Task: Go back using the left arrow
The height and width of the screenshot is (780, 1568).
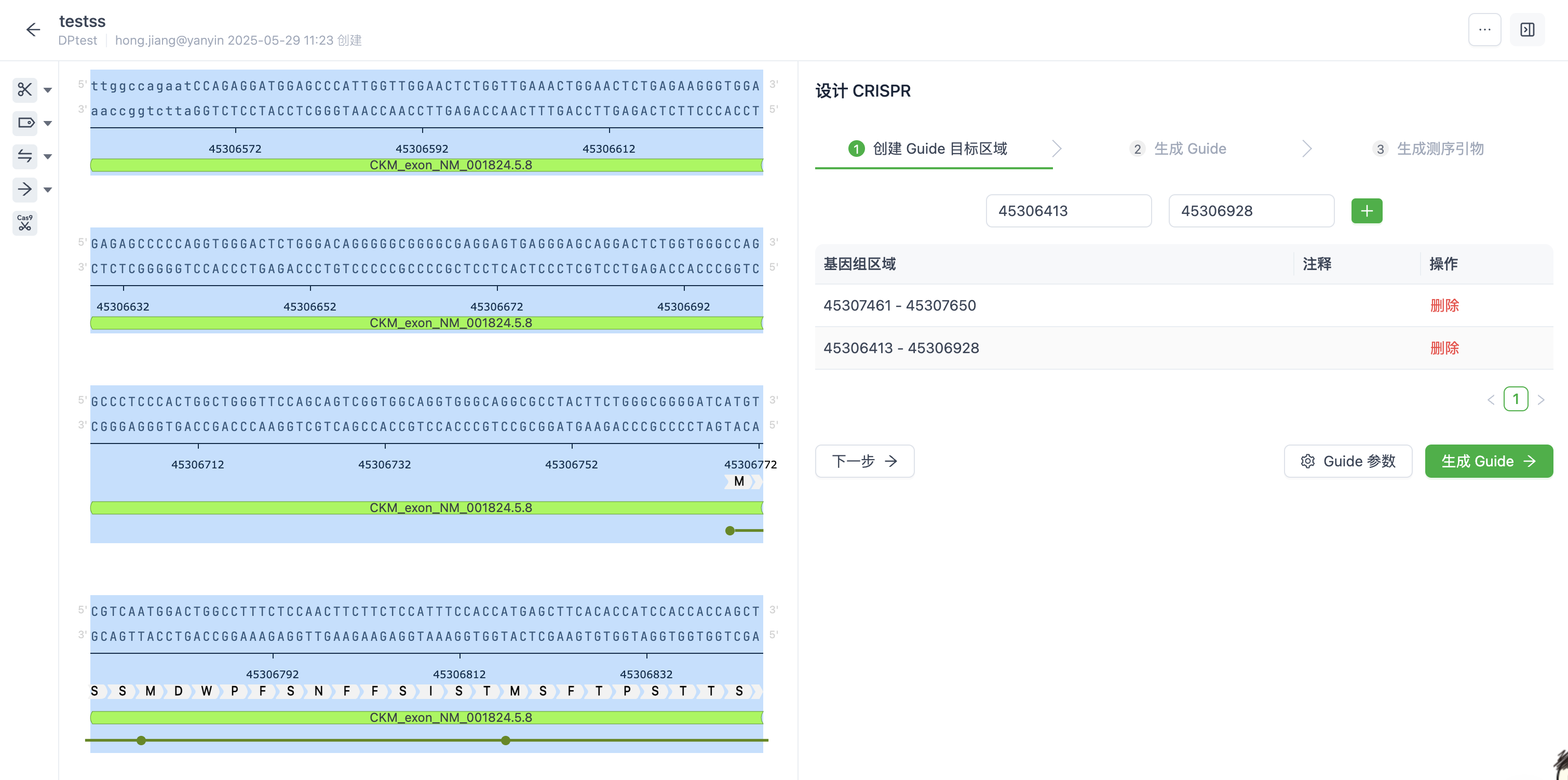Action: click(x=33, y=29)
